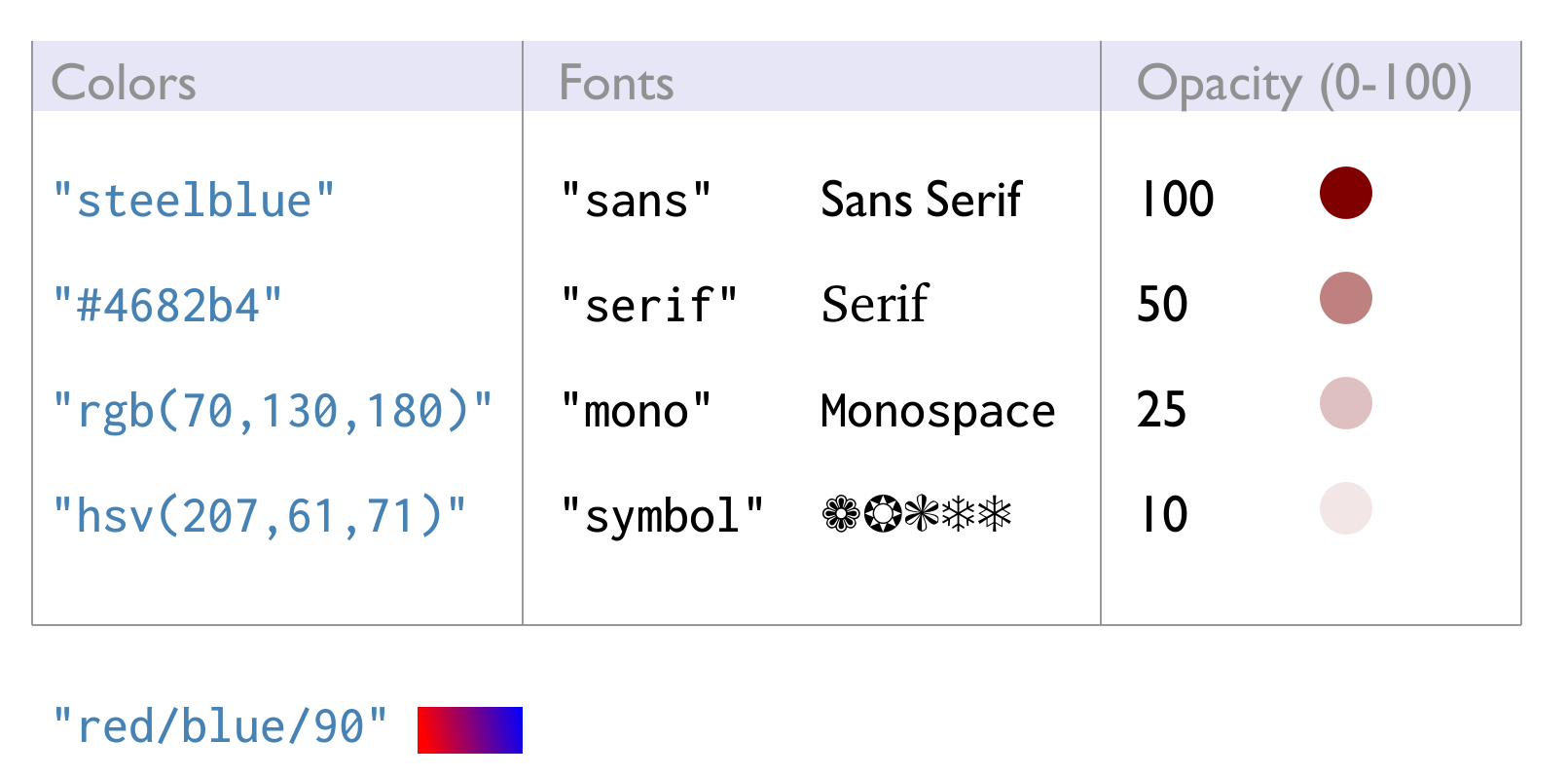Click the "steelblue" color text
This screenshot has height=777, width=1568.
point(194,201)
